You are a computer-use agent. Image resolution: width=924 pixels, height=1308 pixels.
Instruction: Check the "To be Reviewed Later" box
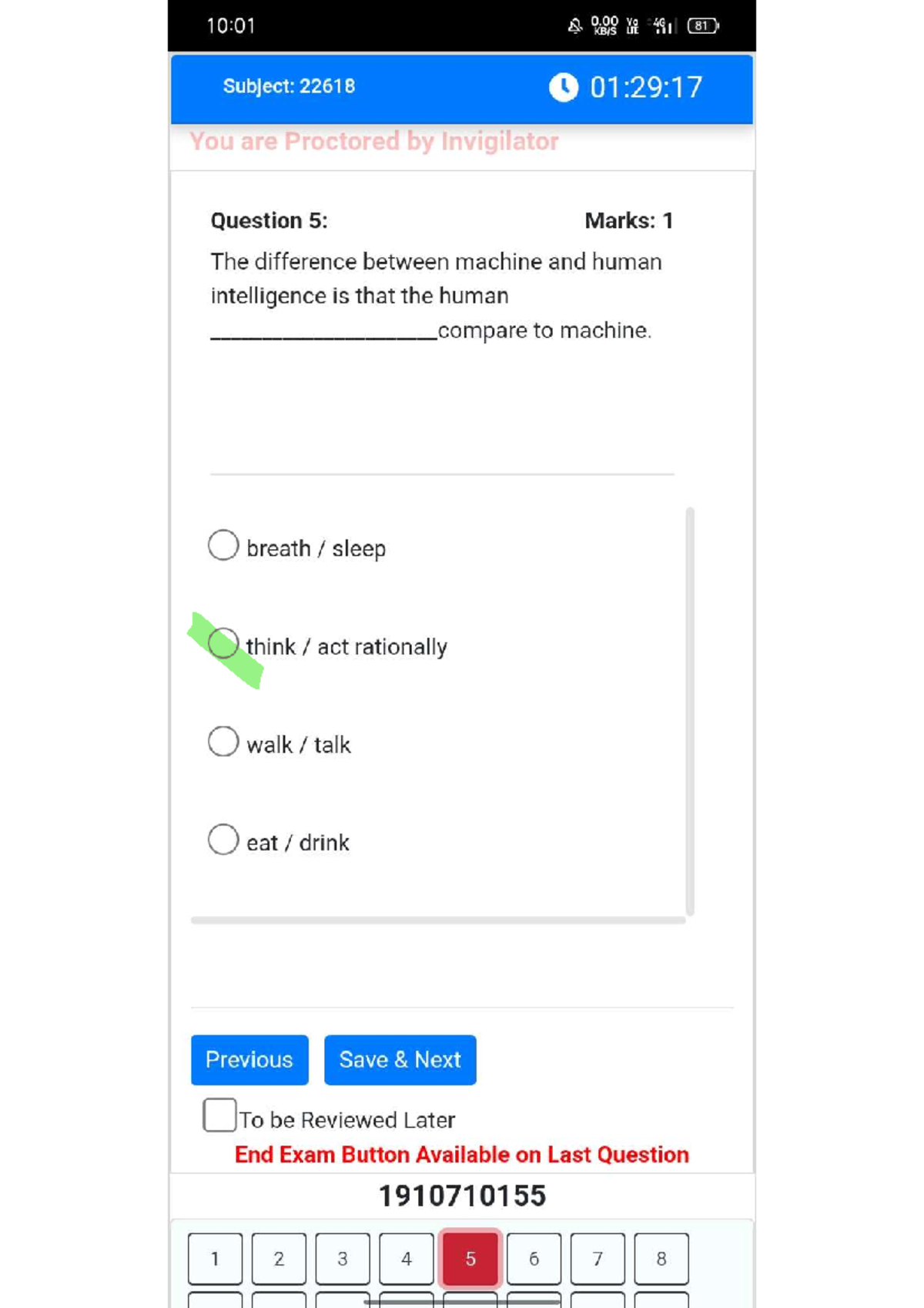point(219,1115)
